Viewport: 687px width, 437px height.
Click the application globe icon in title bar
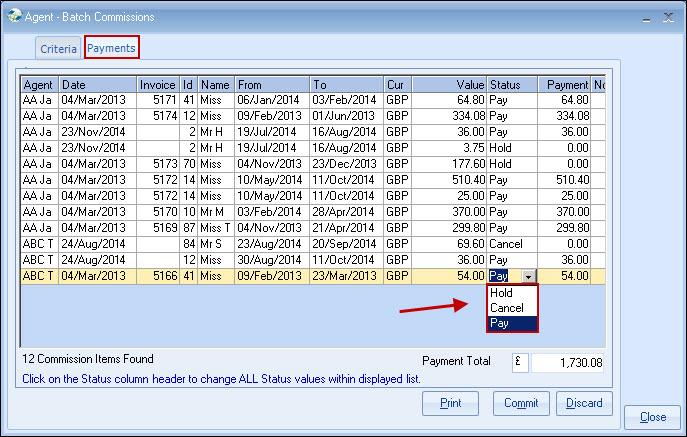[14, 16]
